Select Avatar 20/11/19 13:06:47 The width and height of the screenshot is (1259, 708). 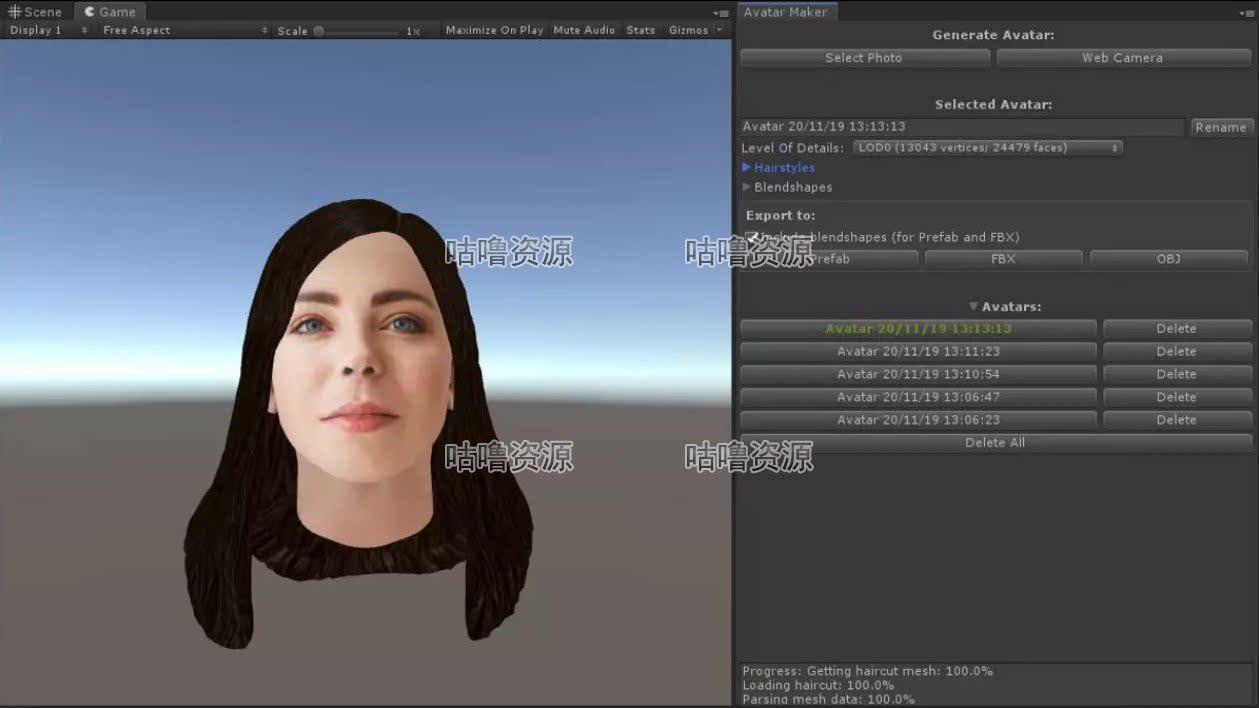coord(918,397)
